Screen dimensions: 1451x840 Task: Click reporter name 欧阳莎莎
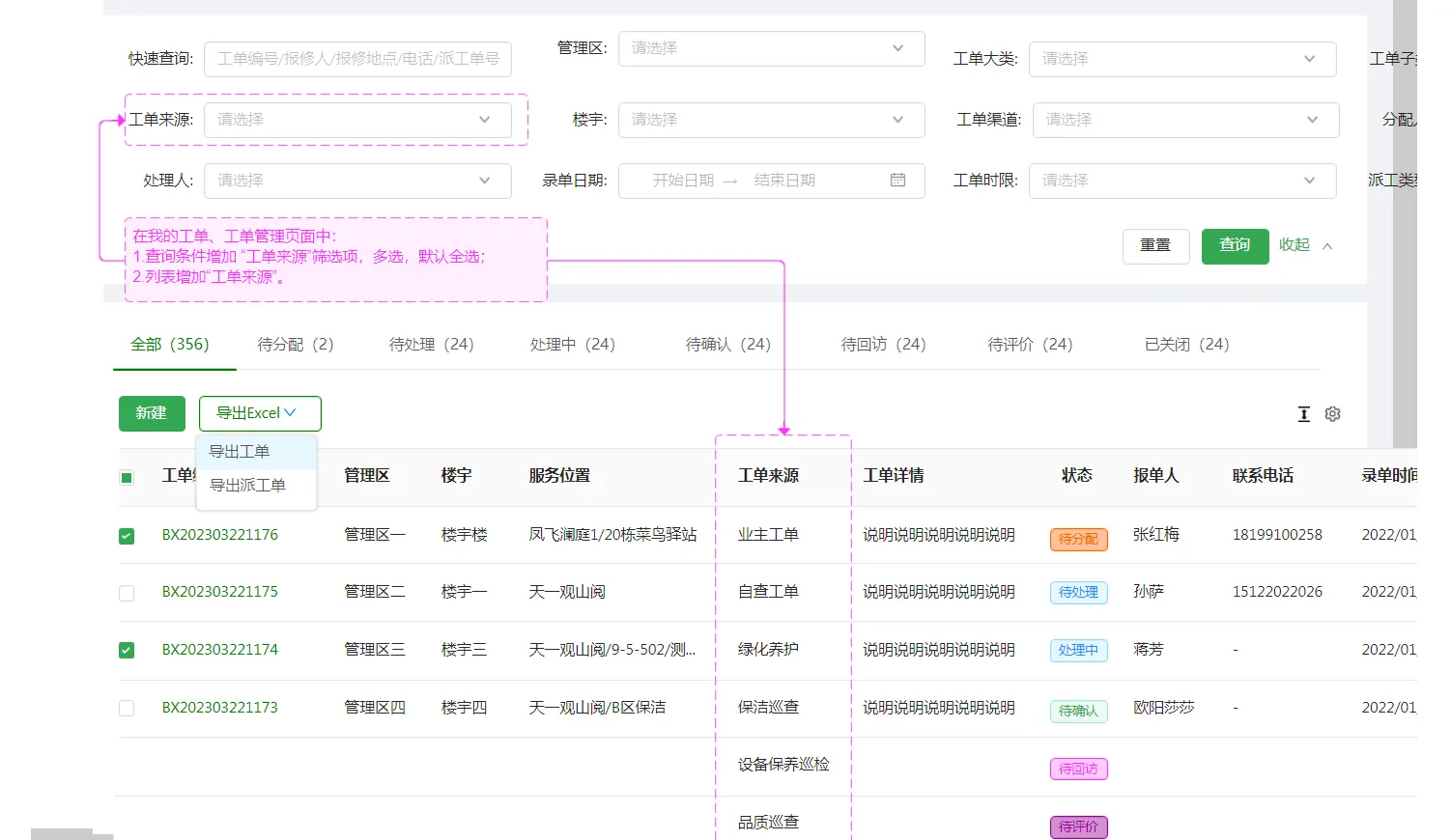[x=1164, y=708]
